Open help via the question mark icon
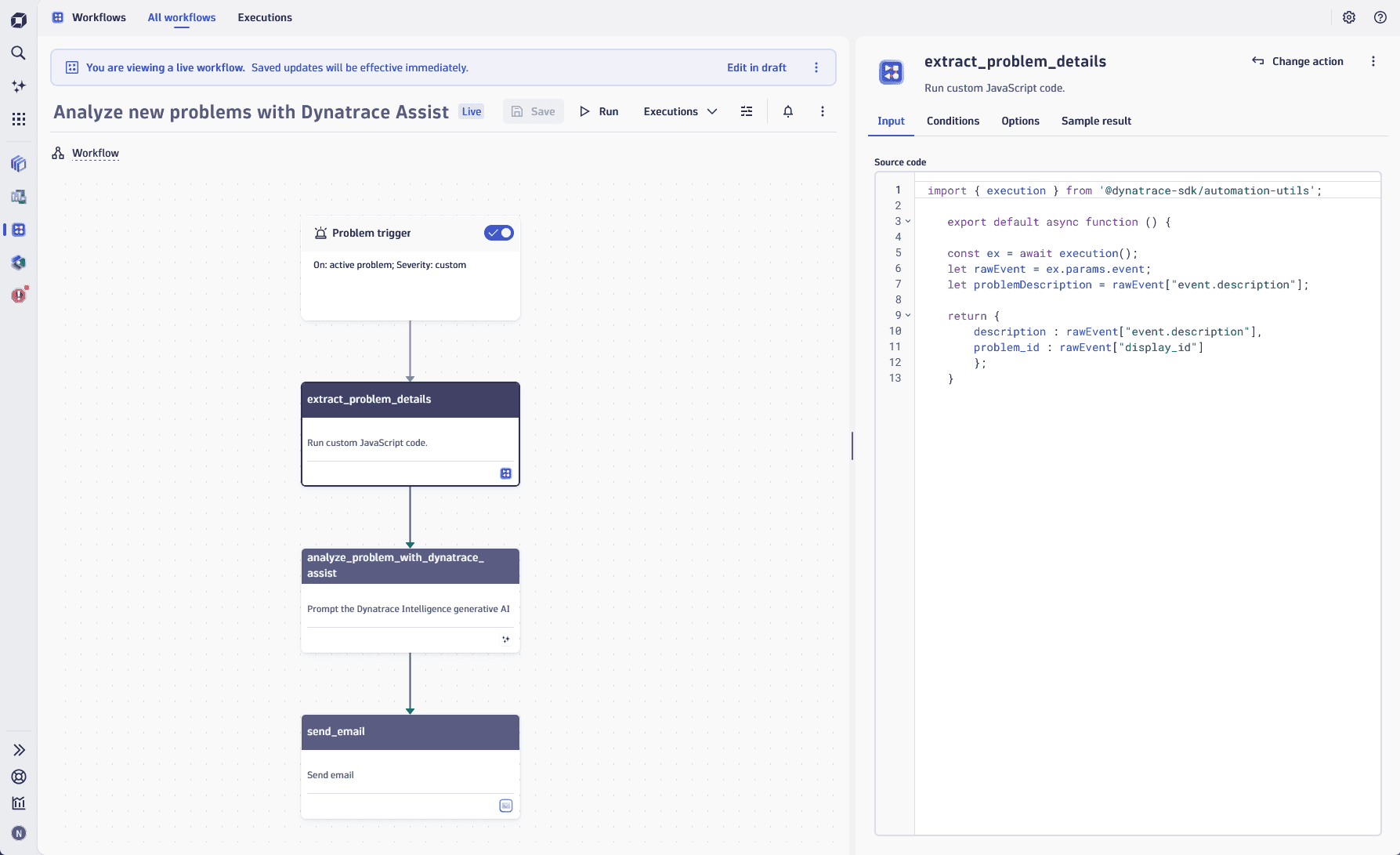Viewport: 1400px width, 855px height. 1380,16
